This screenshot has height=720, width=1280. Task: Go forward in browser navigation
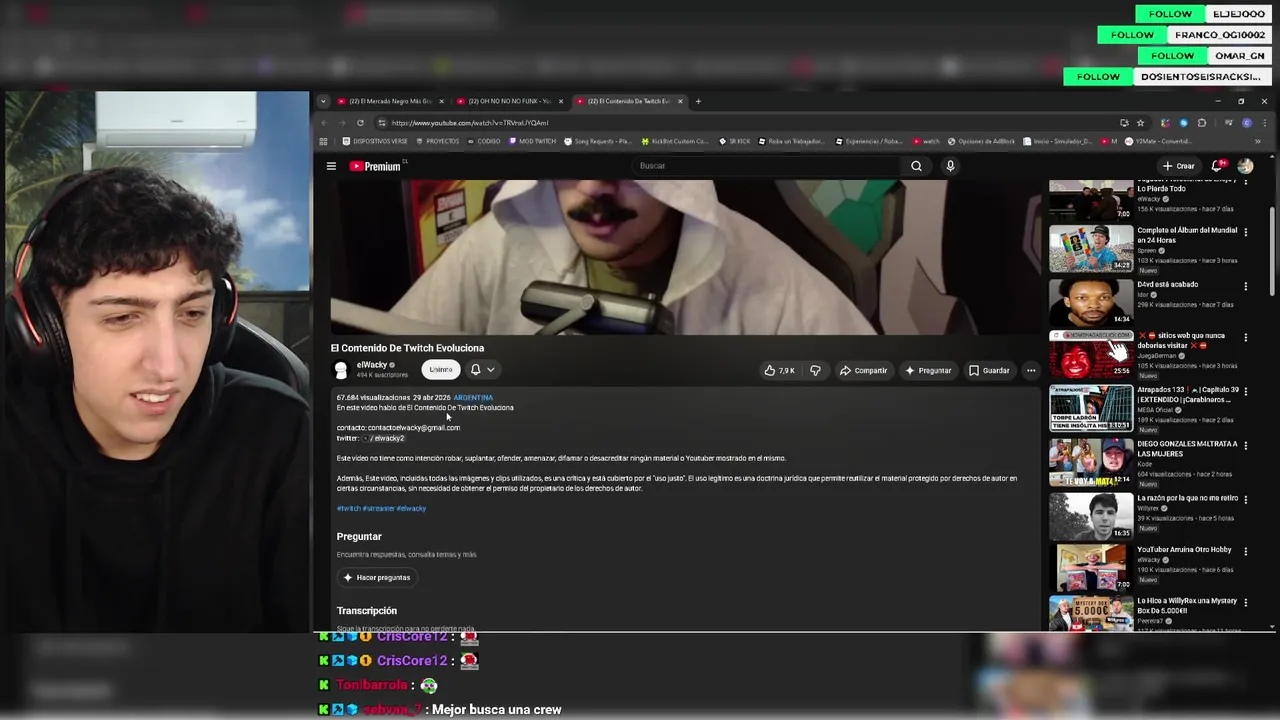(x=341, y=123)
